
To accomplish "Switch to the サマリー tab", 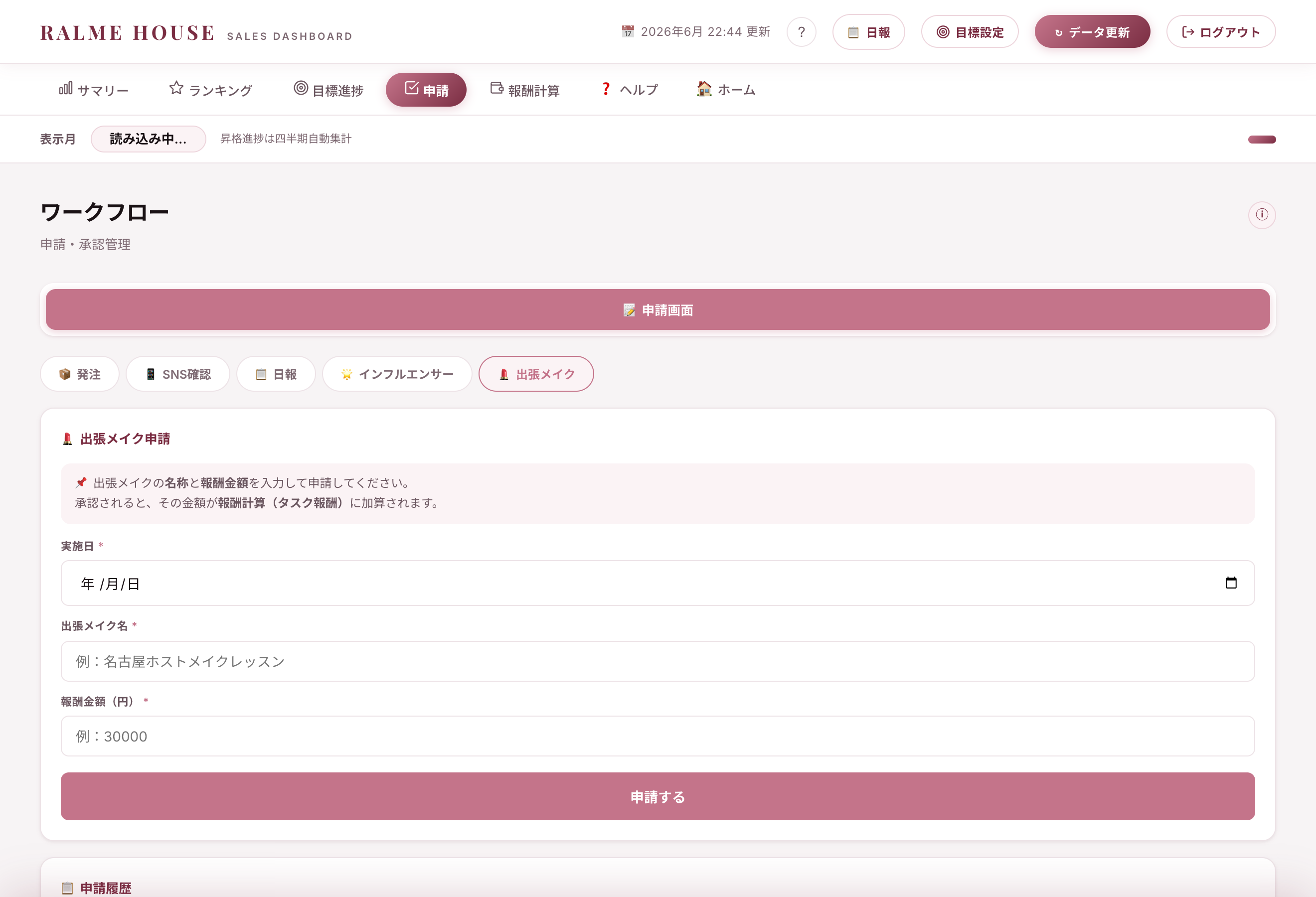I will click(x=94, y=89).
